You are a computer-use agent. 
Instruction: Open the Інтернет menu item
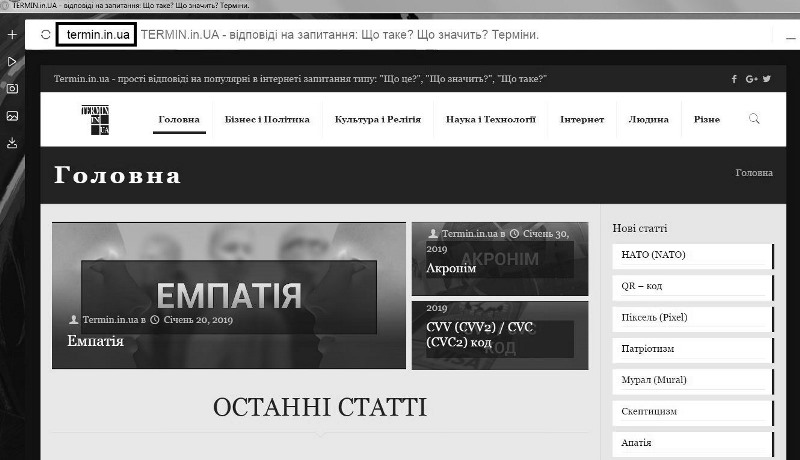coord(582,119)
